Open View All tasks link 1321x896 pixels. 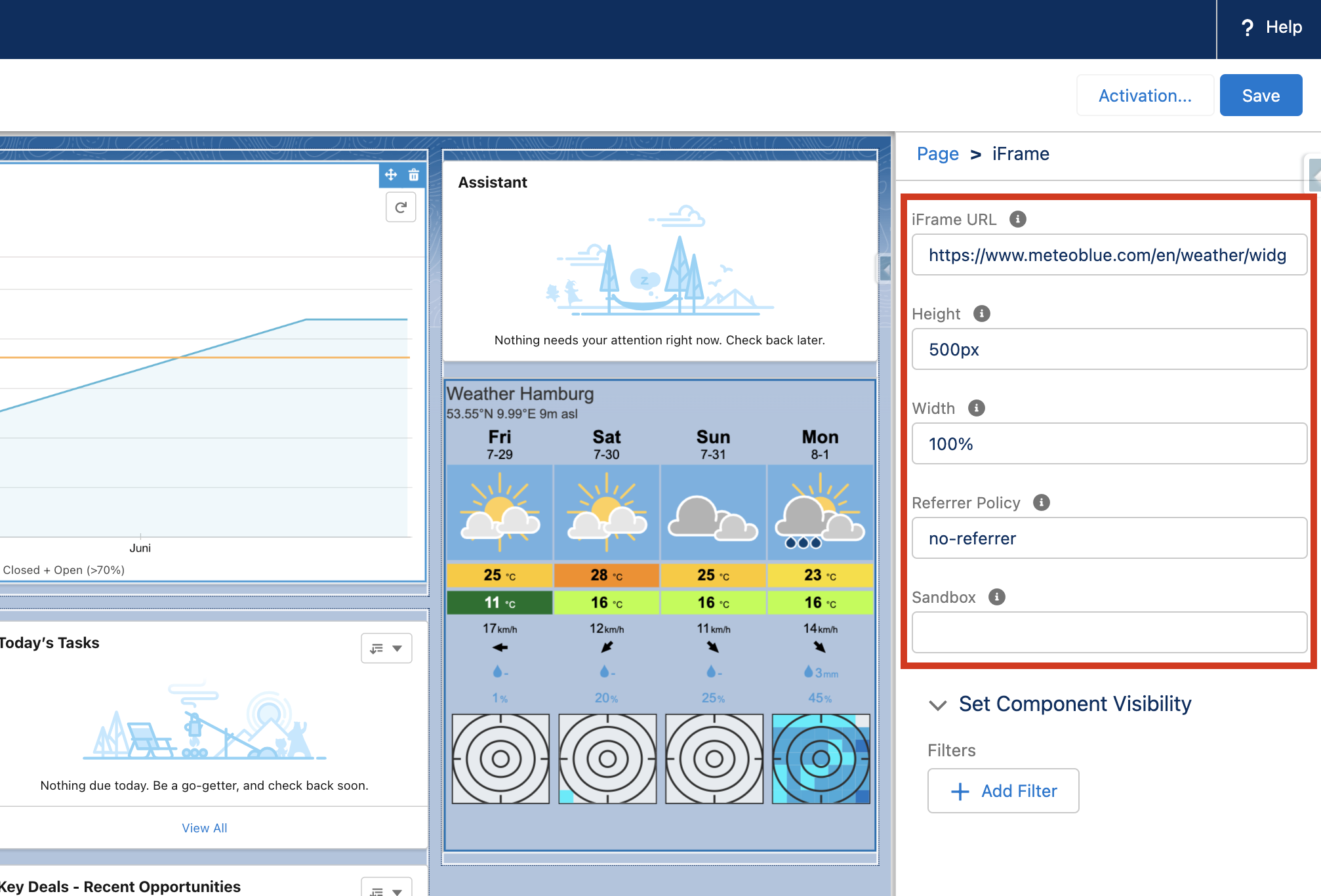pyautogui.click(x=205, y=828)
